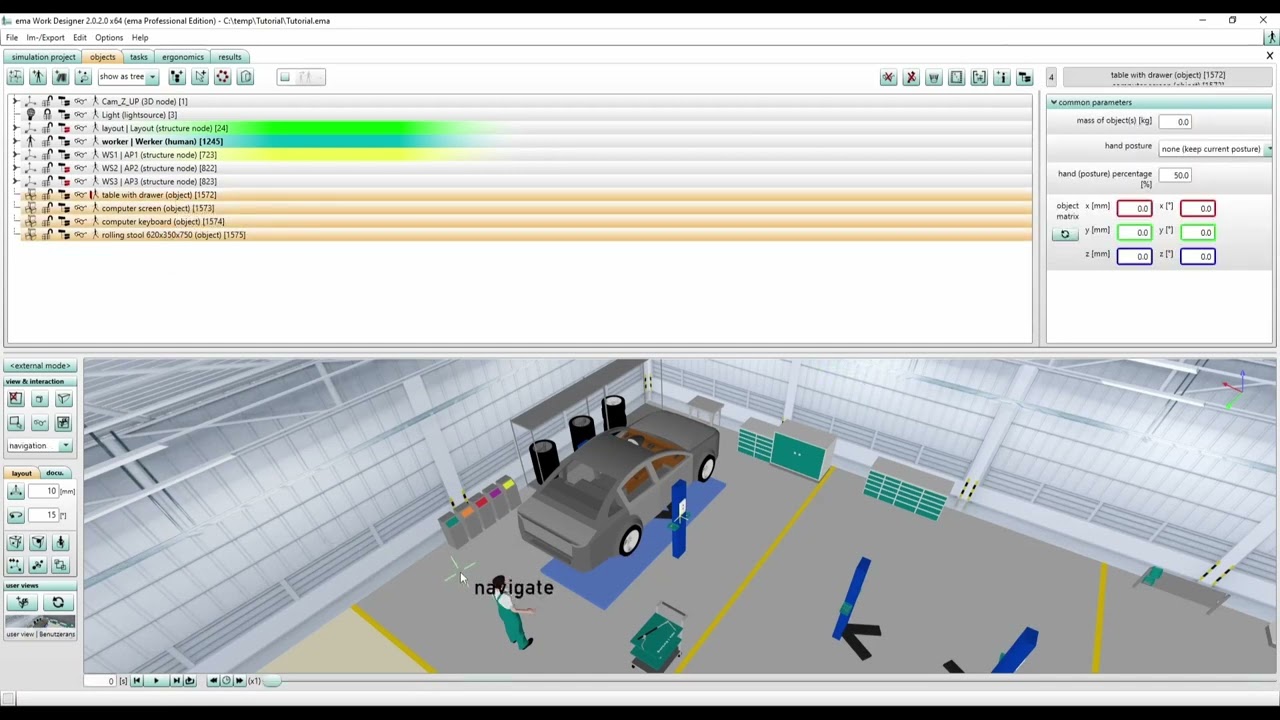The image size is (1280, 720).
Task: Click the info icon in right toolbar
Action: coord(1001,77)
